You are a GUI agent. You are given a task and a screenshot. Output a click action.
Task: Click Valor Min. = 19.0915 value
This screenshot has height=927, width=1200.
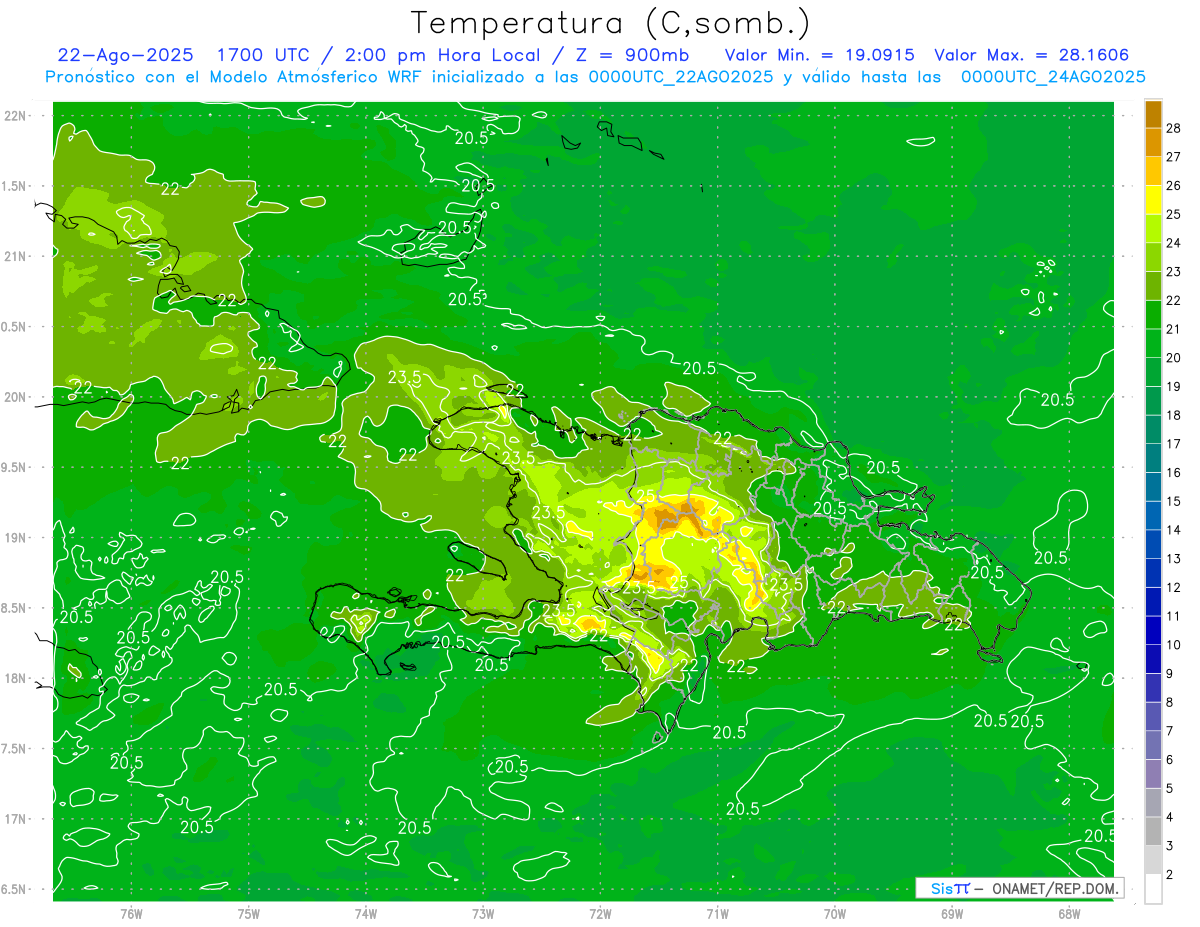[x=819, y=55]
